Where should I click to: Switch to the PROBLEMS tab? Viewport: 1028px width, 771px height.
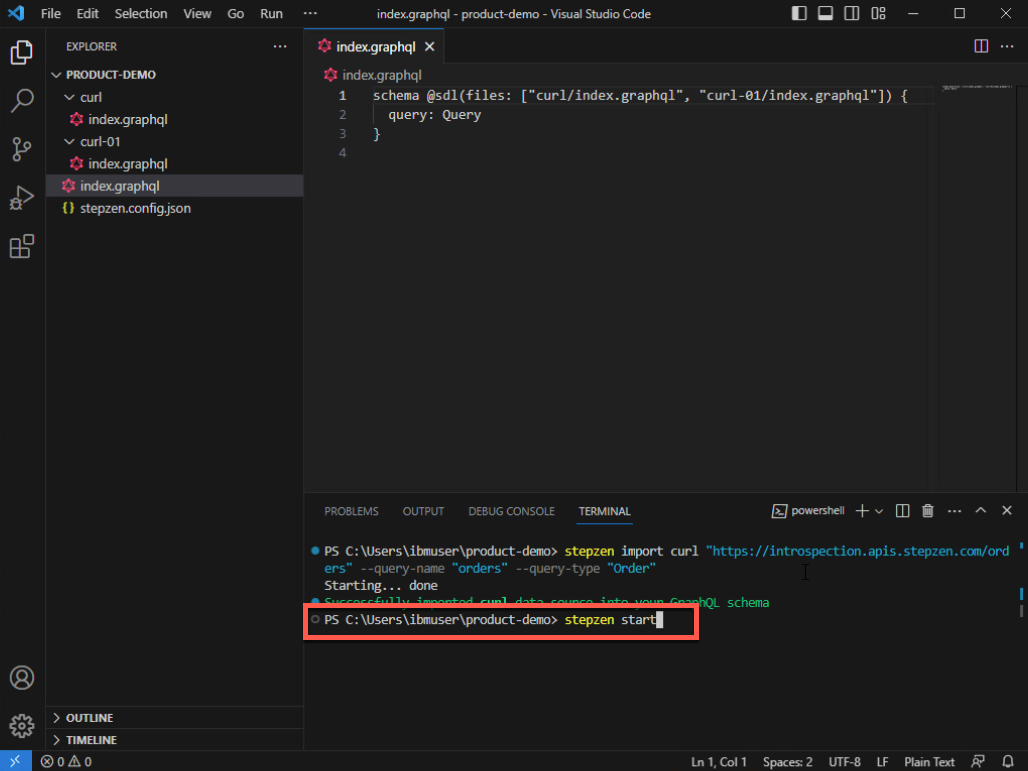tap(351, 511)
